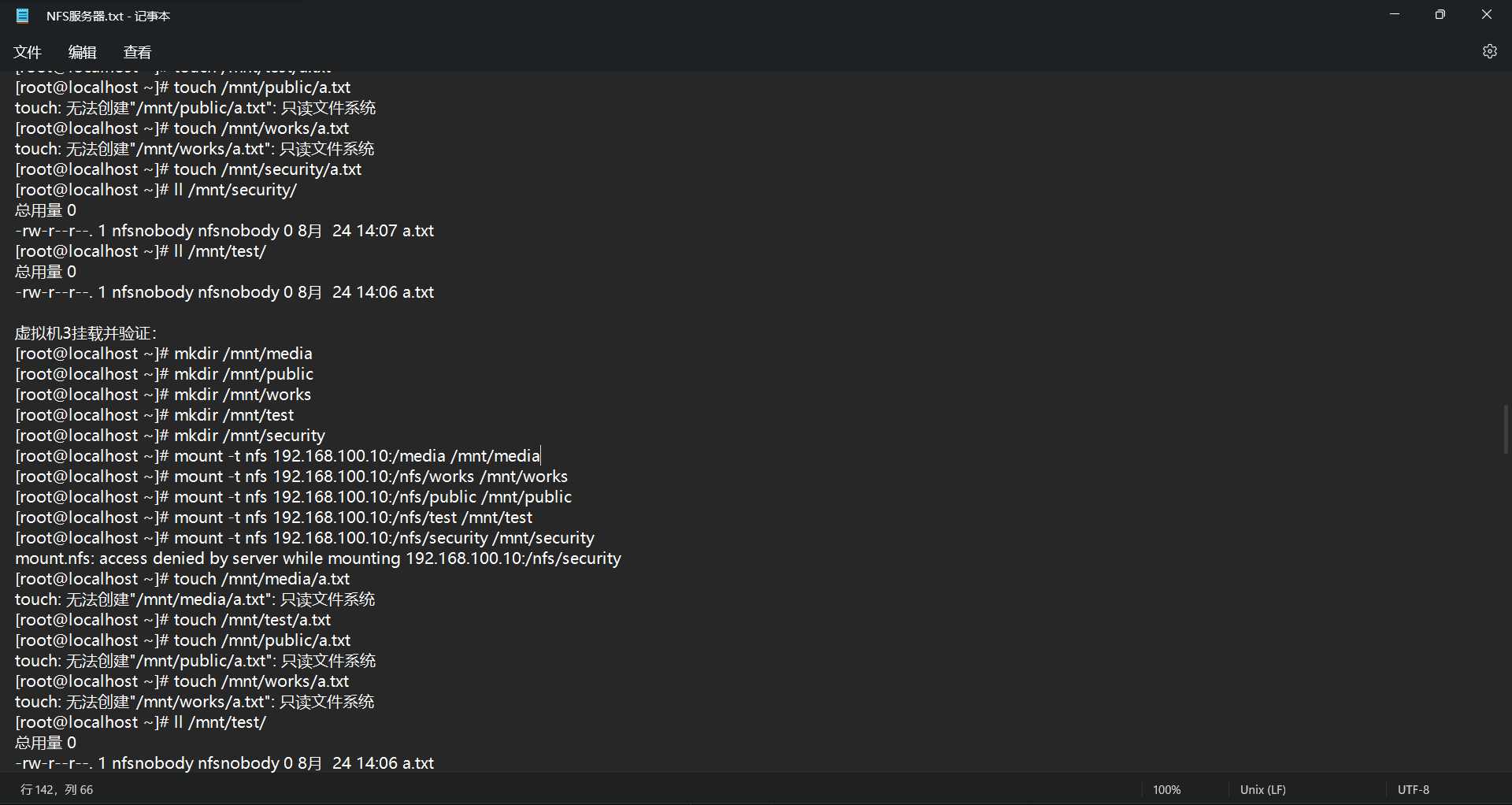The height and width of the screenshot is (805, 1512).
Task: Restore down the Notepad window
Action: [1440, 14]
